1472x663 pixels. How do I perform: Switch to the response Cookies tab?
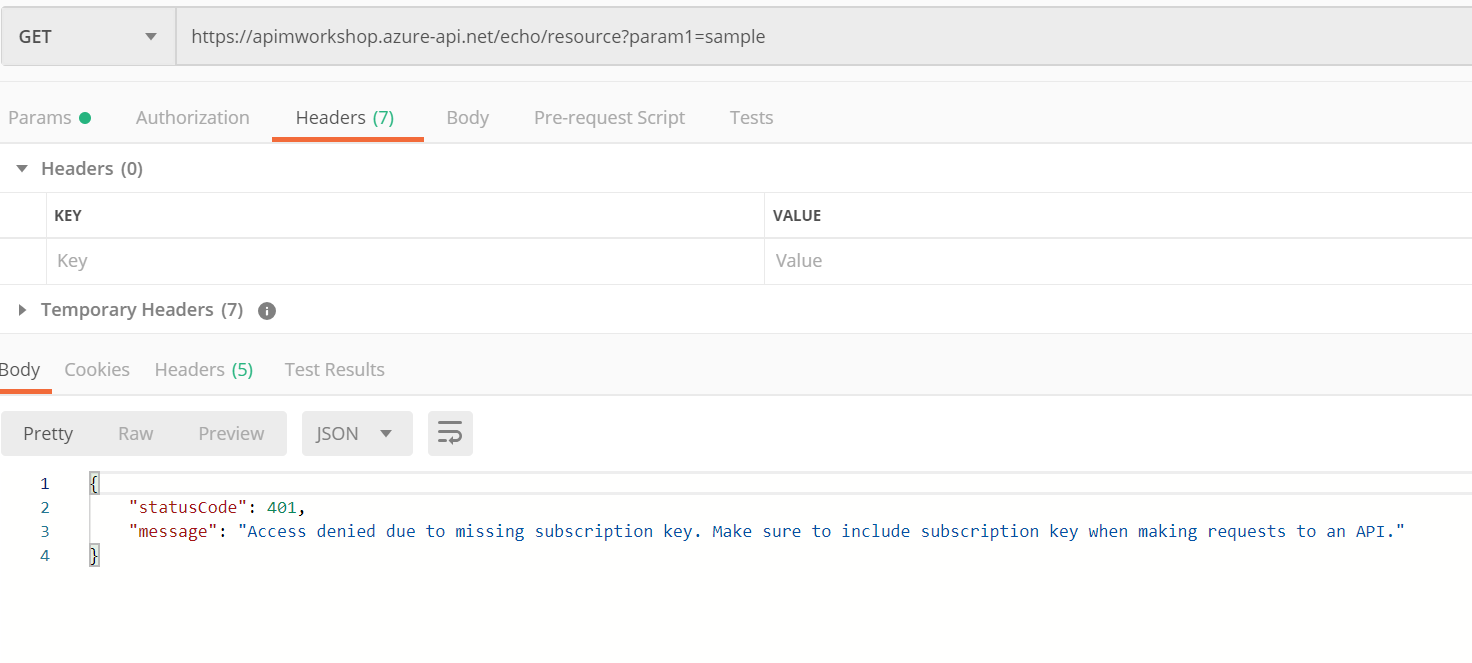click(97, 370)
